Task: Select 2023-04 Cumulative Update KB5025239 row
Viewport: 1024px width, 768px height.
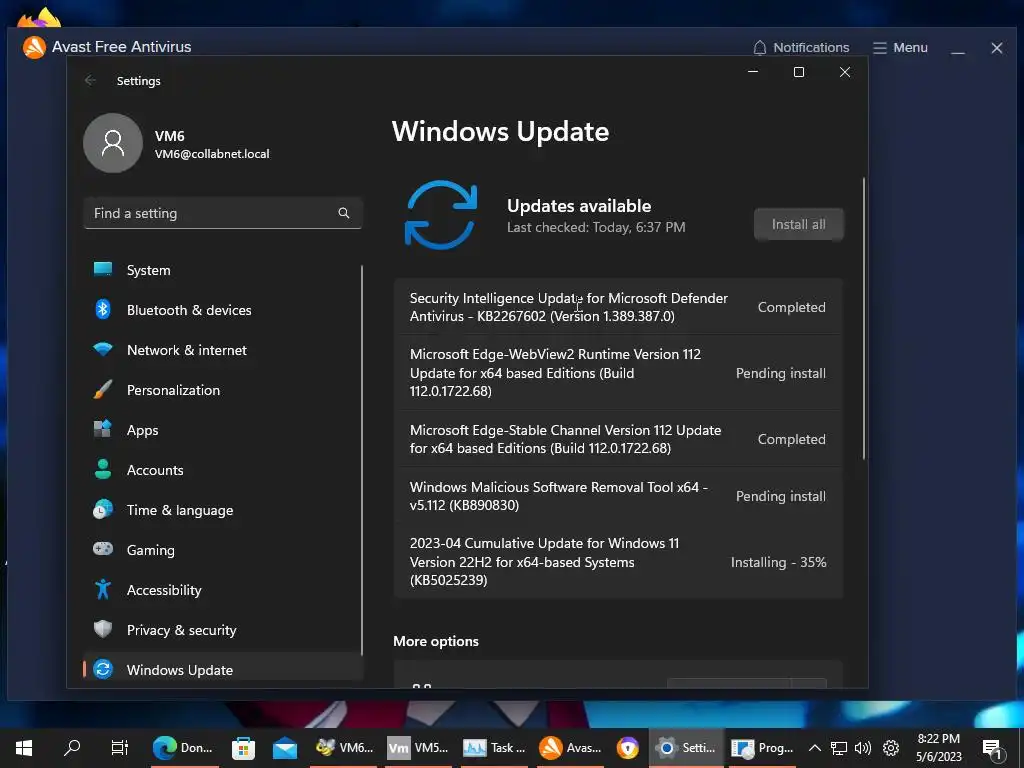Action: [618, 562]
